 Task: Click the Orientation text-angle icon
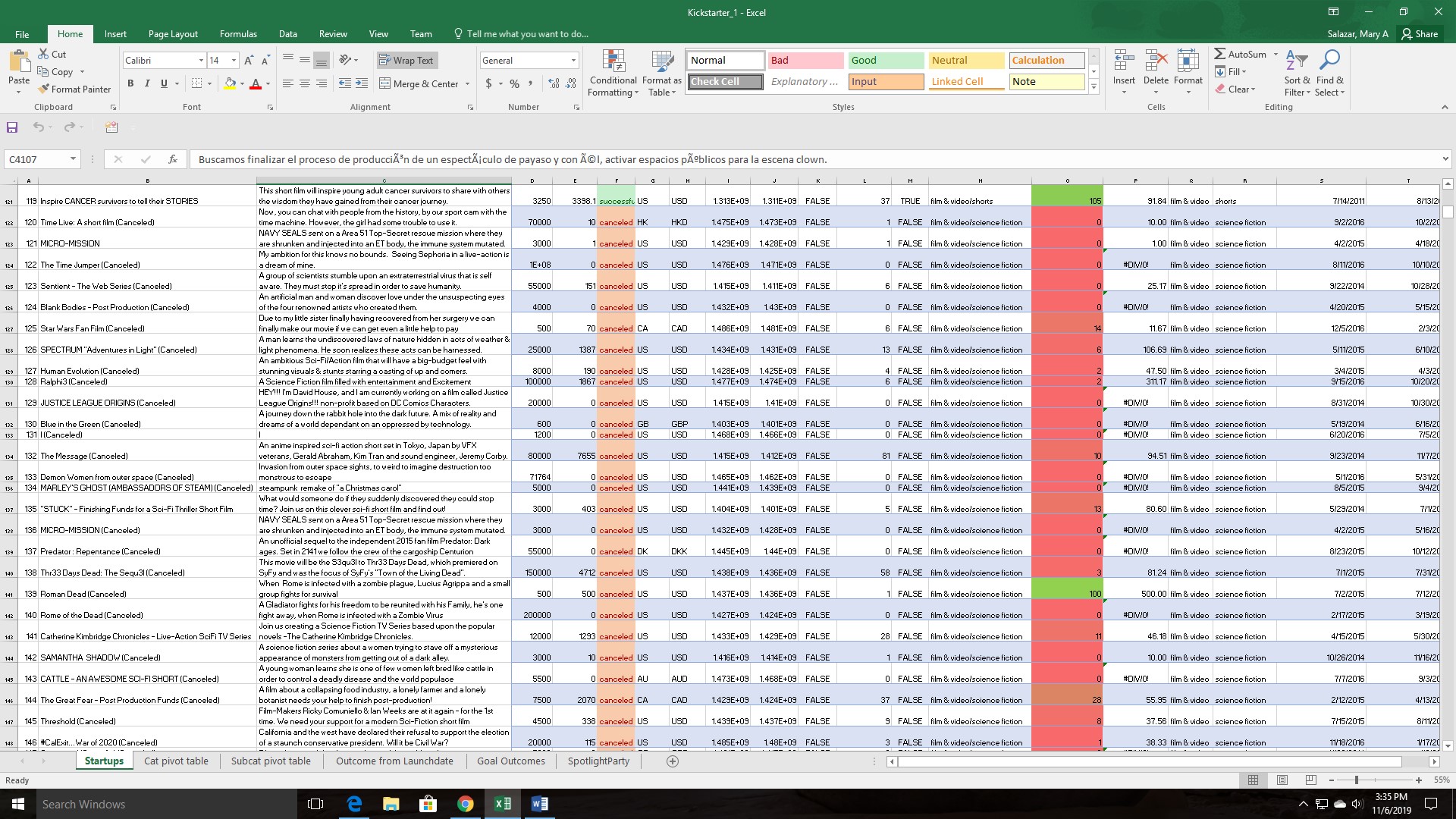346,60
